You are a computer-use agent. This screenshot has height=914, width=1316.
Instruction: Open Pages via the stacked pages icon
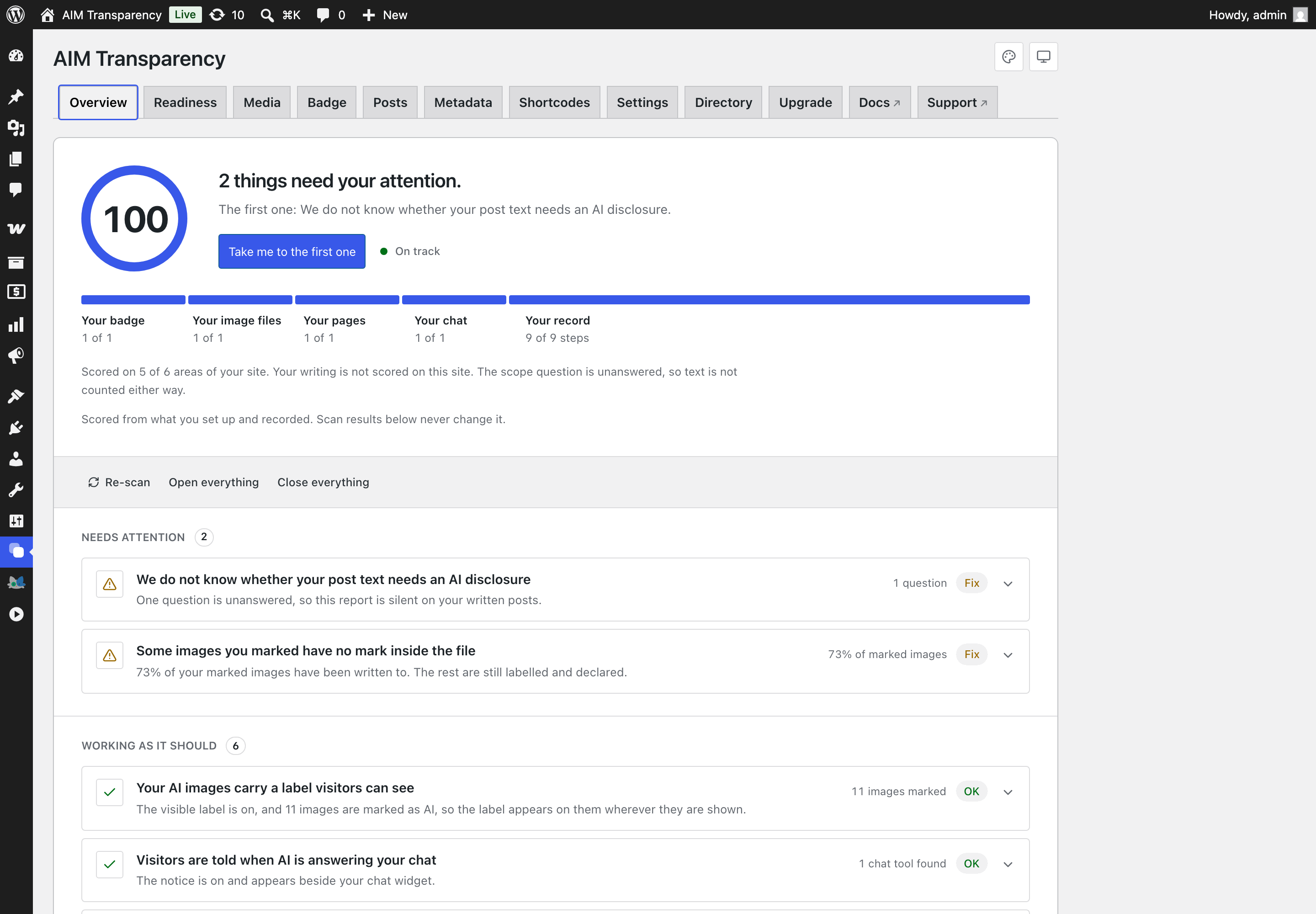(16, 159)
